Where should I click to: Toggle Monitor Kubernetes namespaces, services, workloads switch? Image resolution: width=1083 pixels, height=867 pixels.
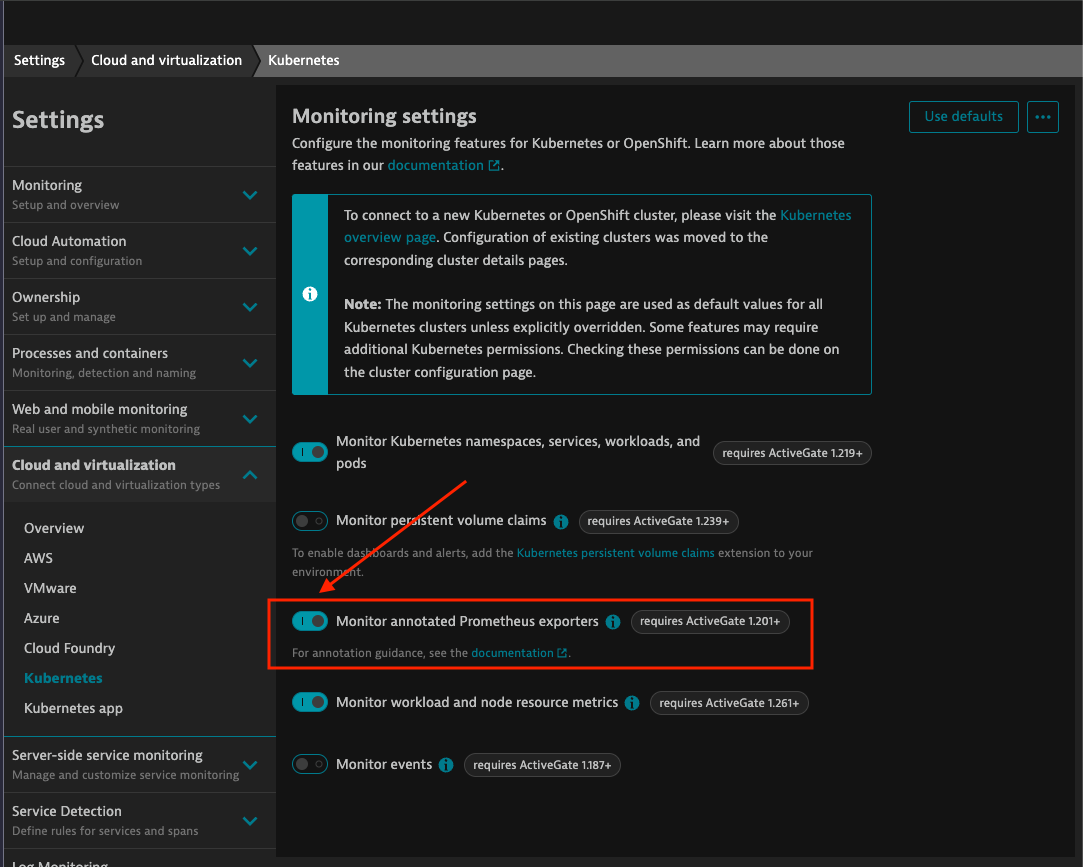[x=310, y=452]
